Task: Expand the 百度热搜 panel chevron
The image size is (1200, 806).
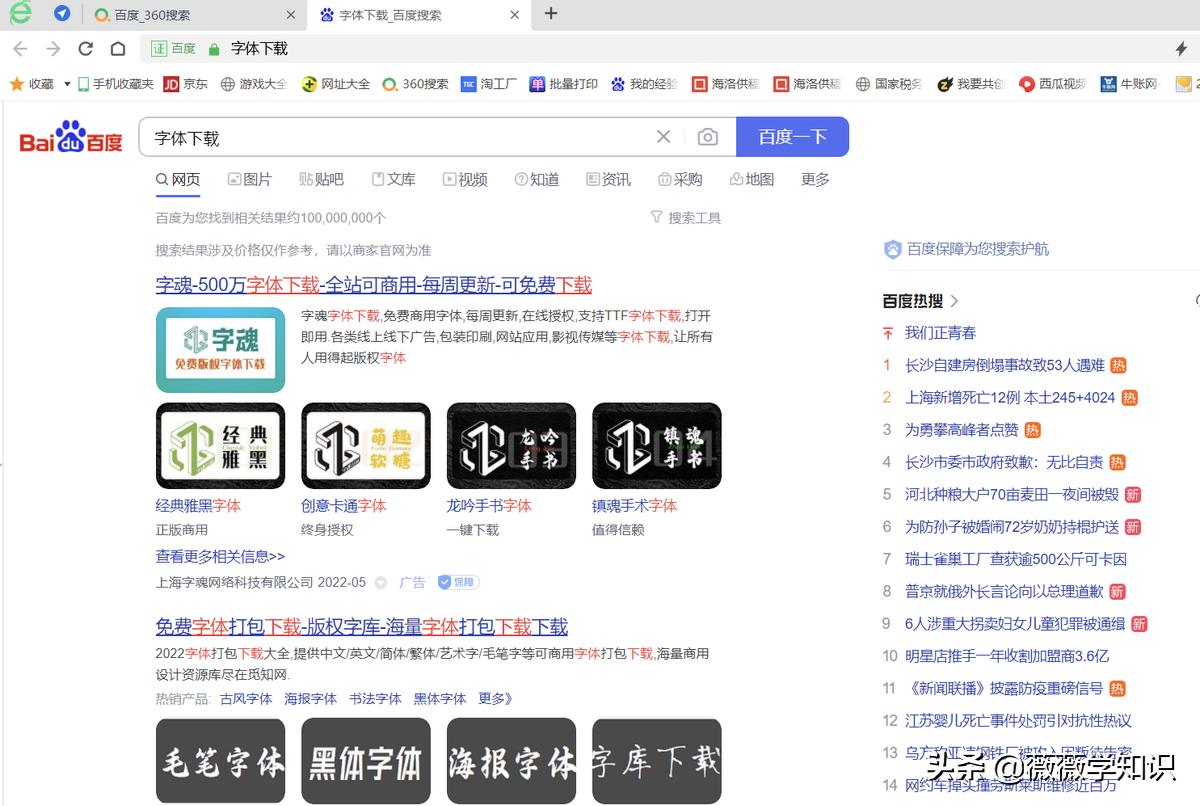Action: pyautogui.click(x=955, y=300)
